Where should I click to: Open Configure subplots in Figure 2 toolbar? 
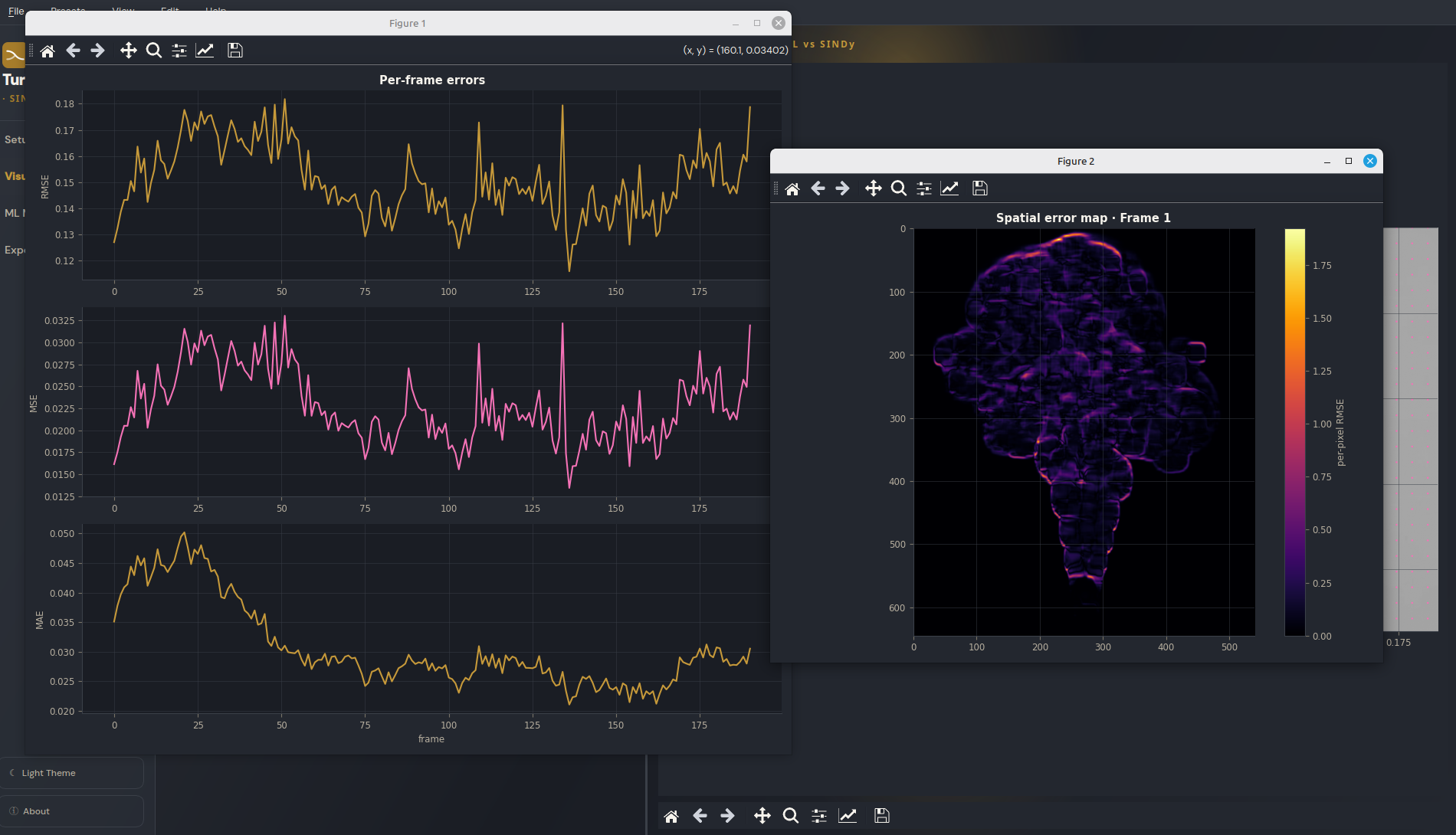pos(924,188)
